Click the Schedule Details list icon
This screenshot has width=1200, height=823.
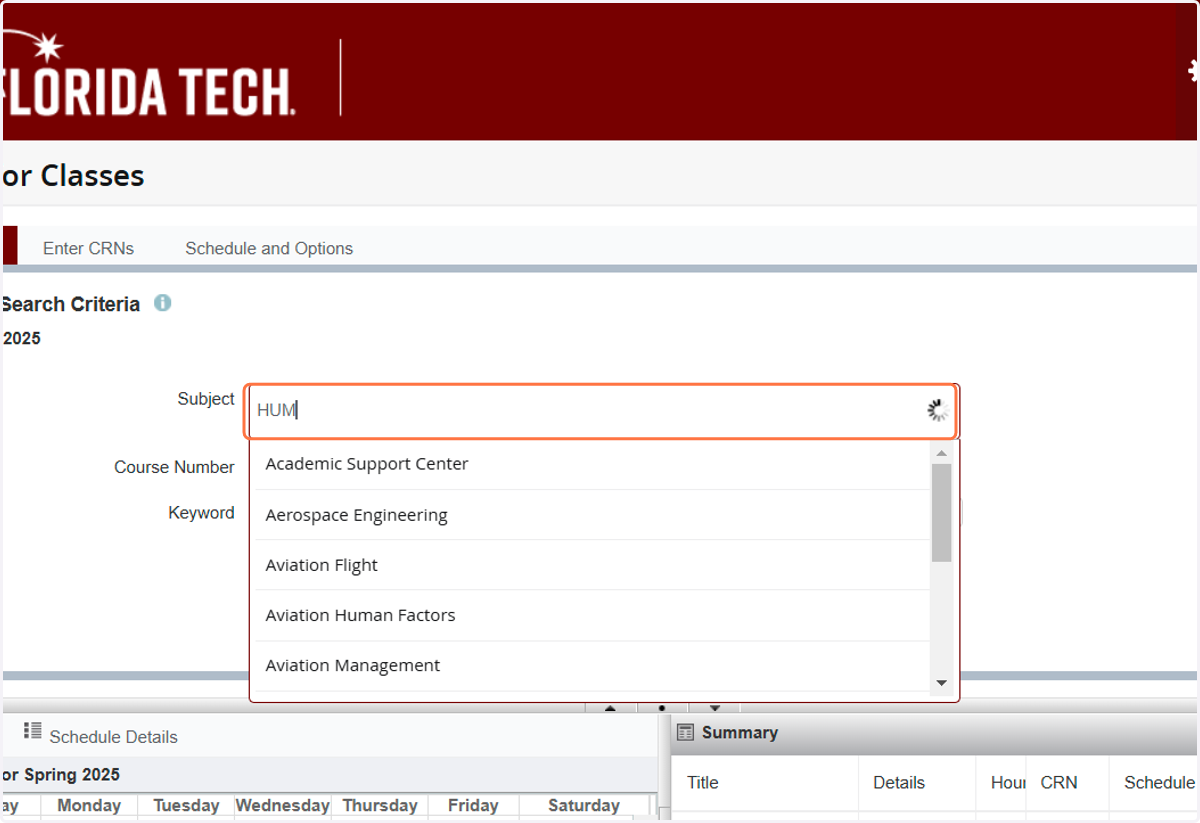coord(33,731)
